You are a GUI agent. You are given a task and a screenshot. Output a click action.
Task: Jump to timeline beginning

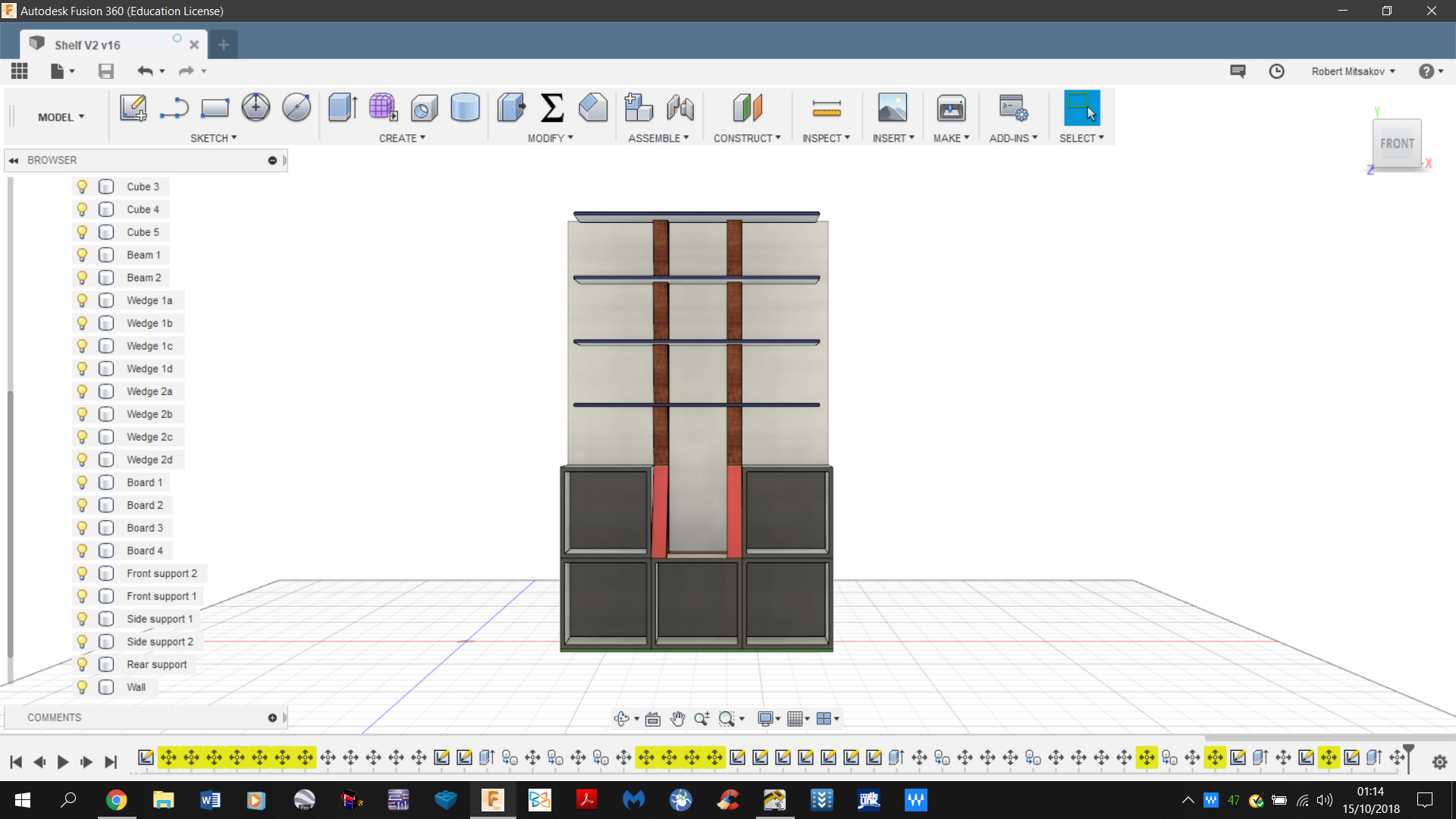tap(16, 762)
